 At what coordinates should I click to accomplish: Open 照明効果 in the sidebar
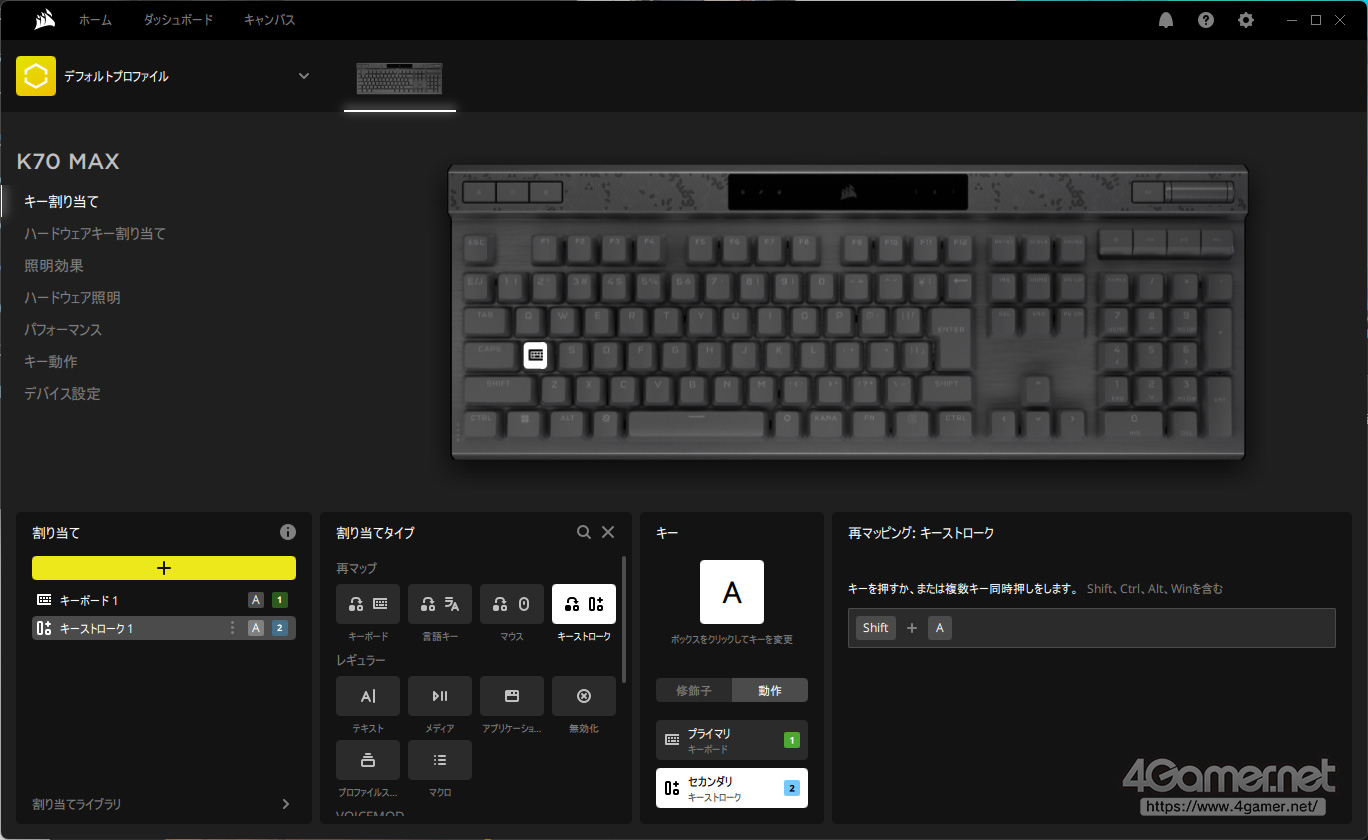pos(54,266)
